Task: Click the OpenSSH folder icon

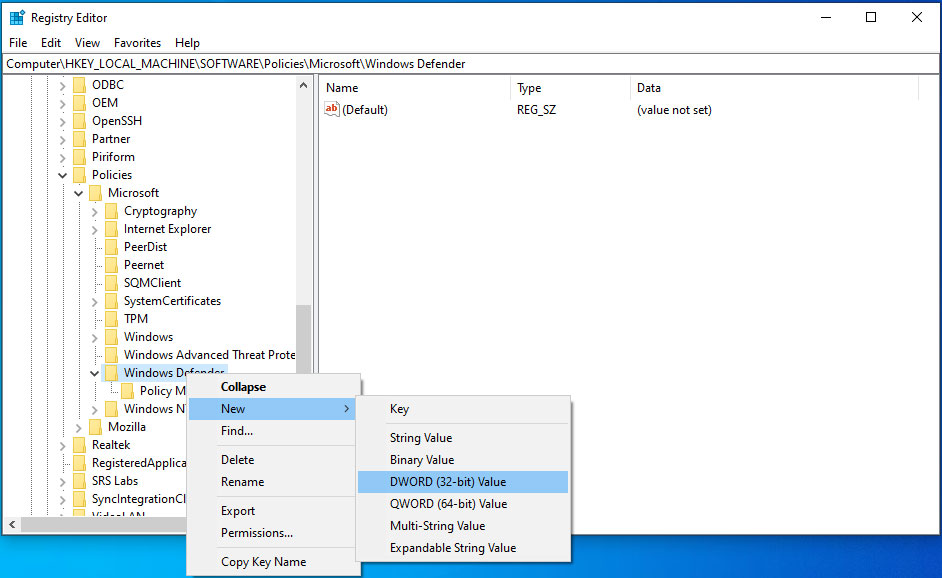Action: [79, 121]
